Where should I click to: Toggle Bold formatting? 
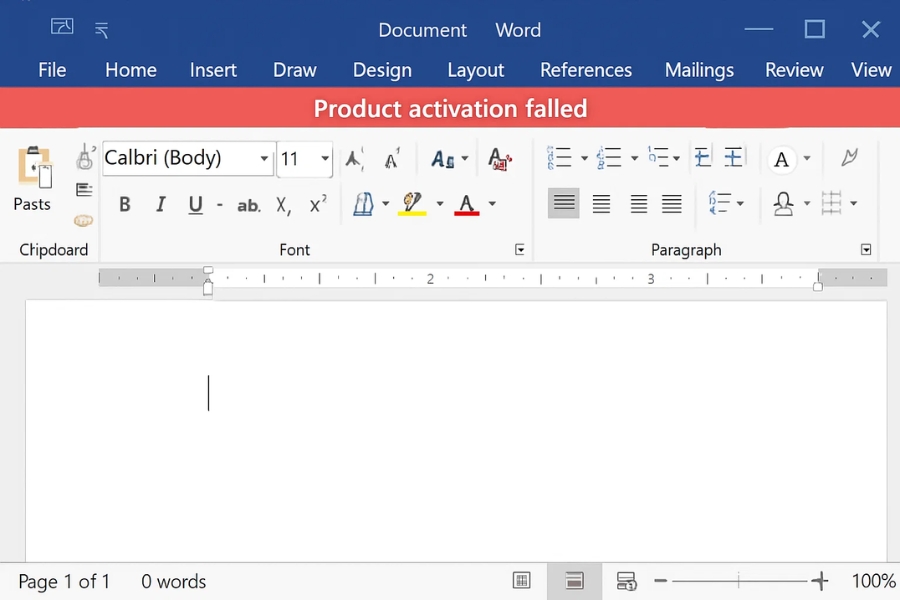pyautogui.click(x=125, y=204)
